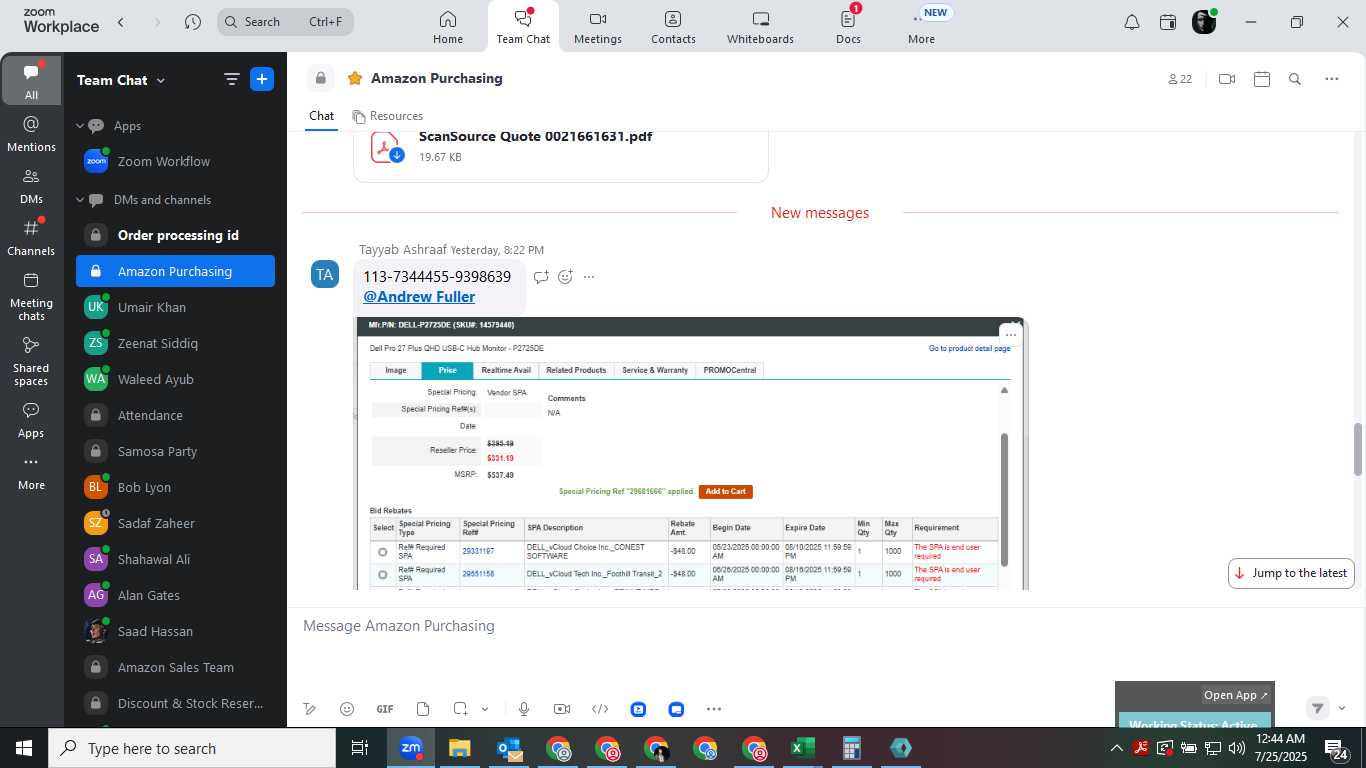Open More options in the left sidebar
The width and height of the screenshot is (1366, 768).
(x=31, y=472)
